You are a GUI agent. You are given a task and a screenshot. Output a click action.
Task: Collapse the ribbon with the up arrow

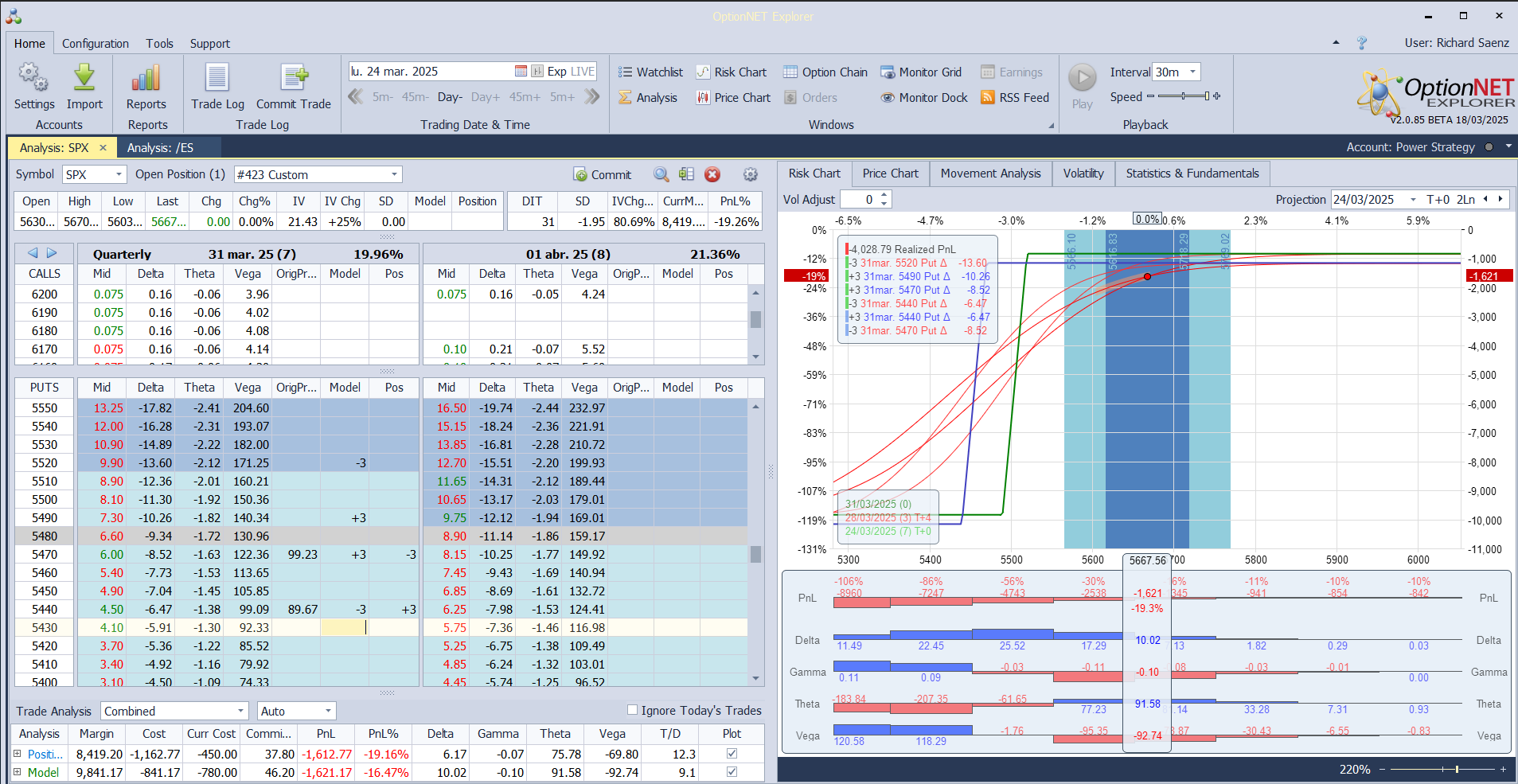coord(1336,43)
